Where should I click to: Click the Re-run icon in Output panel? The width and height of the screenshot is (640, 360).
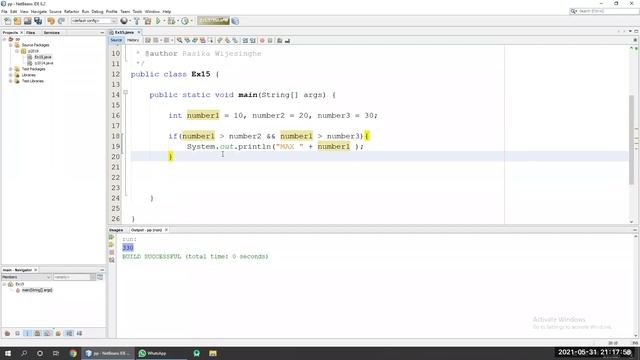tap(111, 237)
